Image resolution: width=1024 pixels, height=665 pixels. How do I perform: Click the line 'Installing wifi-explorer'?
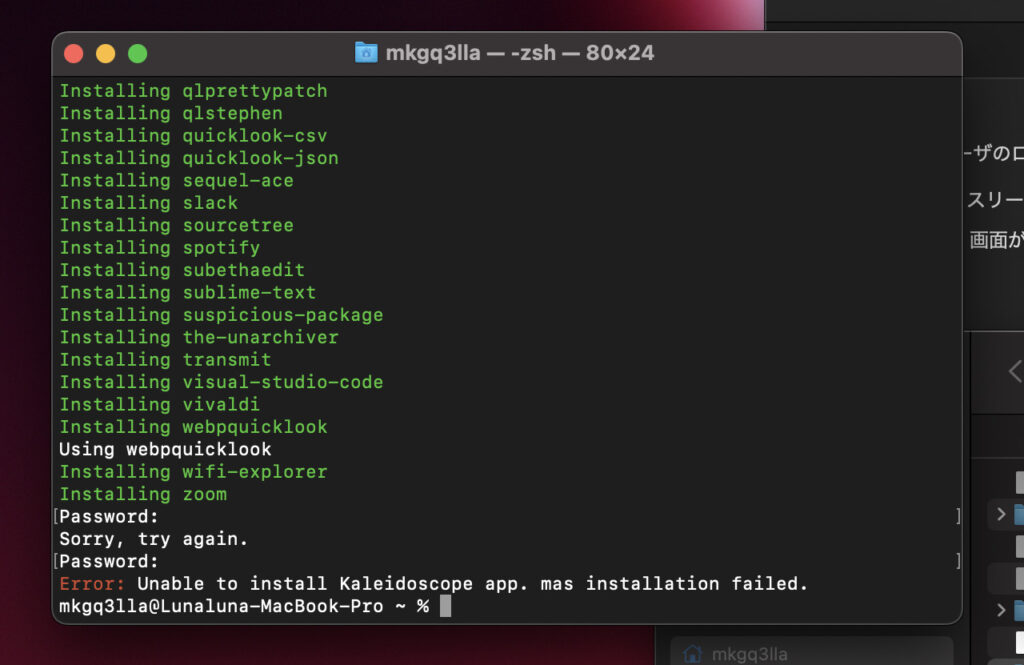[193, 472]
